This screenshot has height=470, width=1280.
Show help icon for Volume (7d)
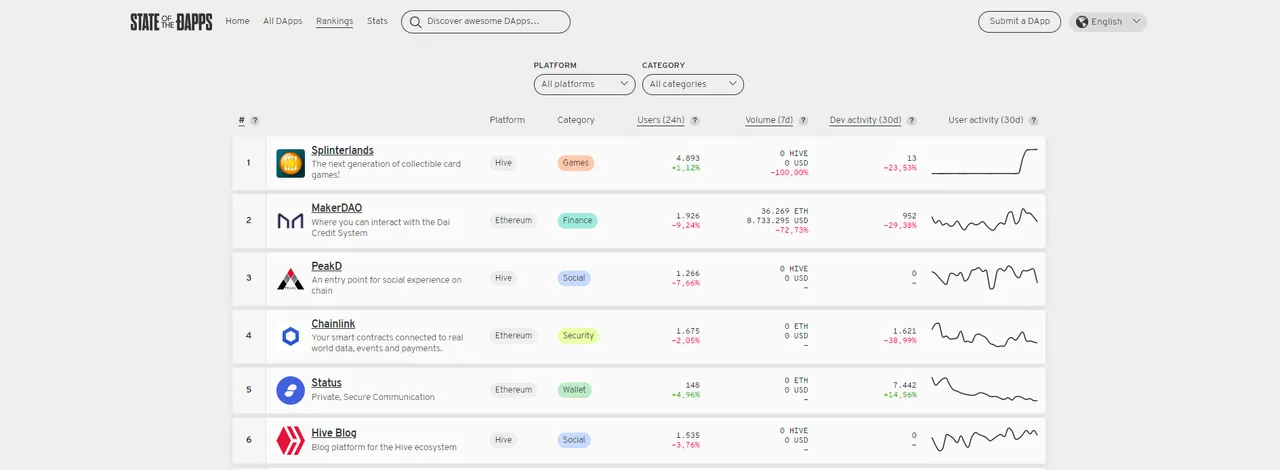803,121
